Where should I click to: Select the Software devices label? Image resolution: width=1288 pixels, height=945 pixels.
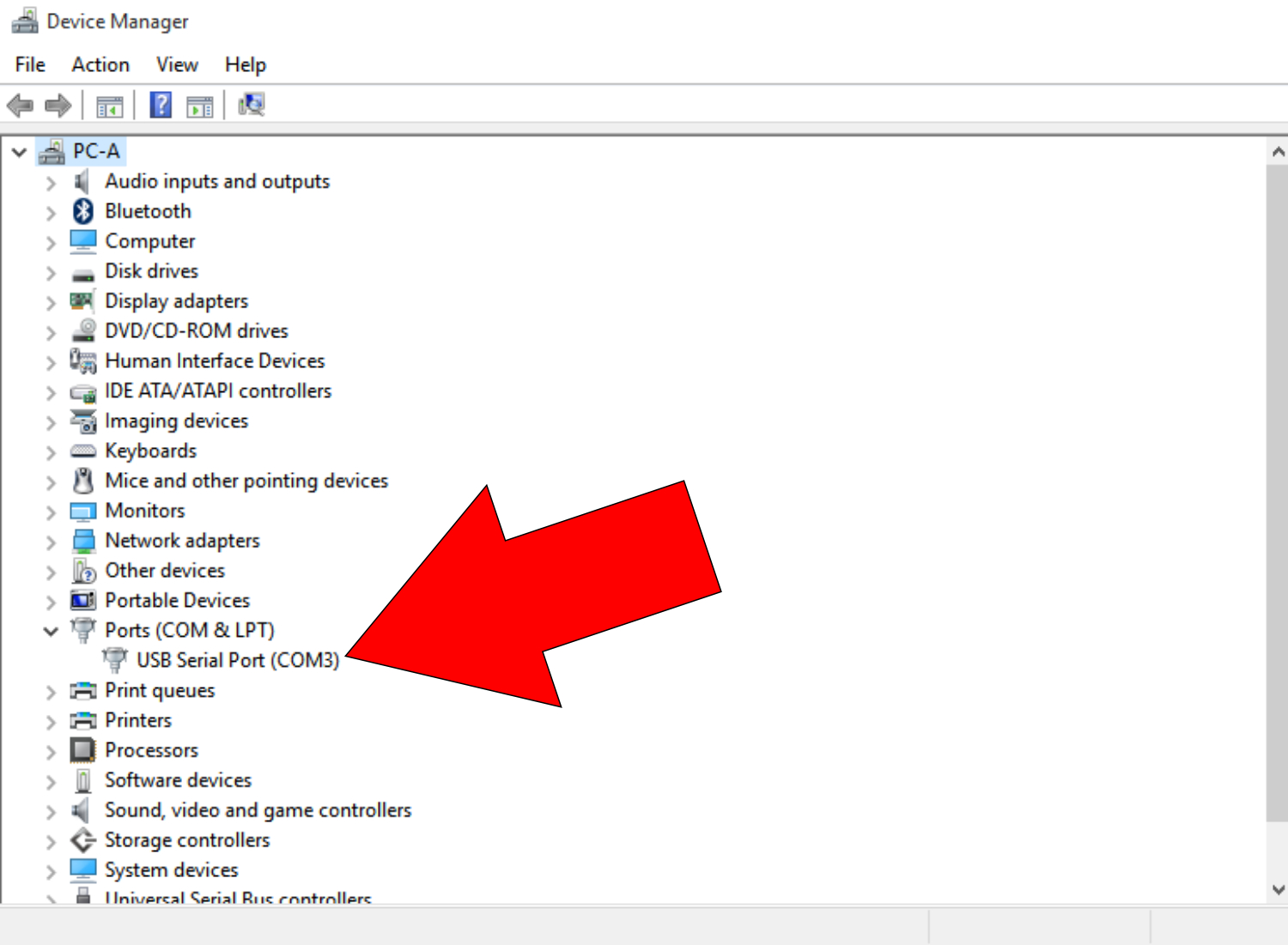179,780
